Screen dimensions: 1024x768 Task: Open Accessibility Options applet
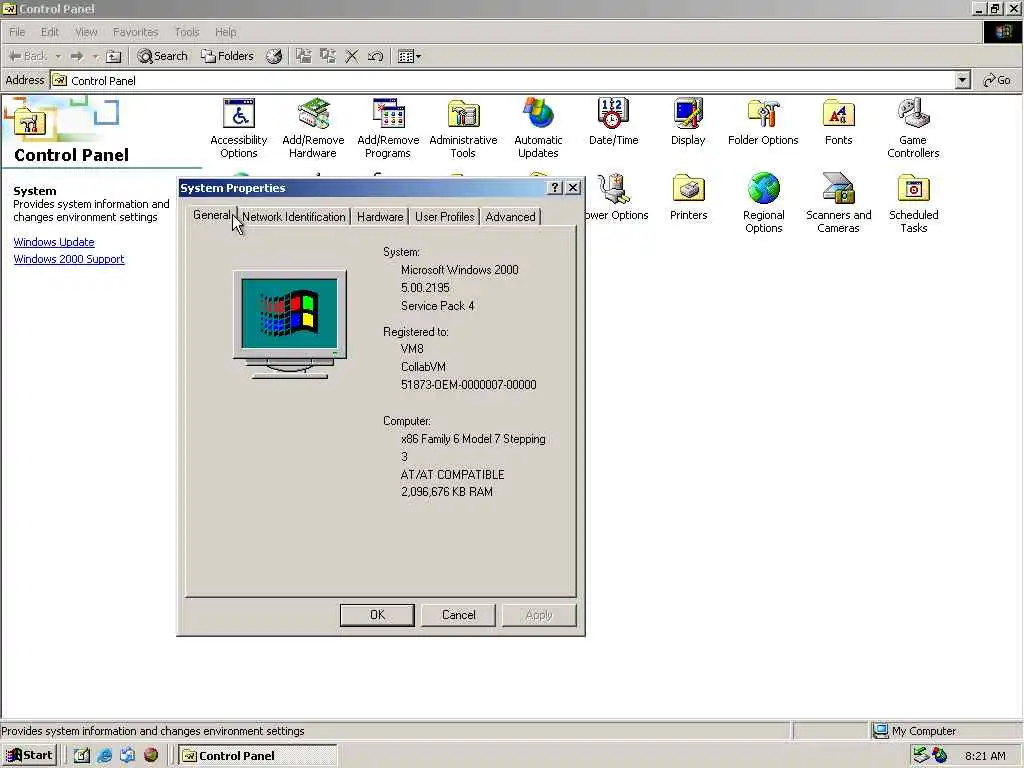pyautogui.click(x=238, y=128)
